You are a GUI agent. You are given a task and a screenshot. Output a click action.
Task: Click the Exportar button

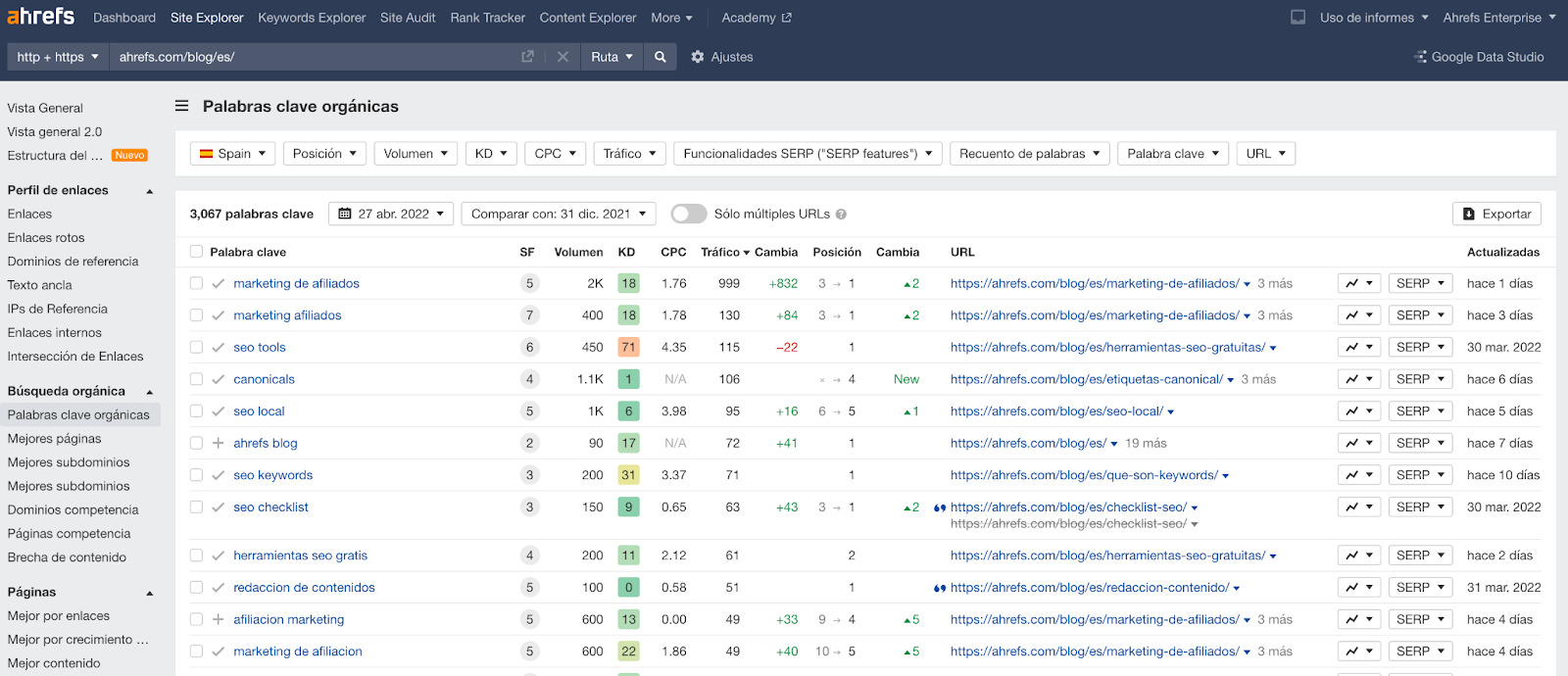pos(1496,214)
